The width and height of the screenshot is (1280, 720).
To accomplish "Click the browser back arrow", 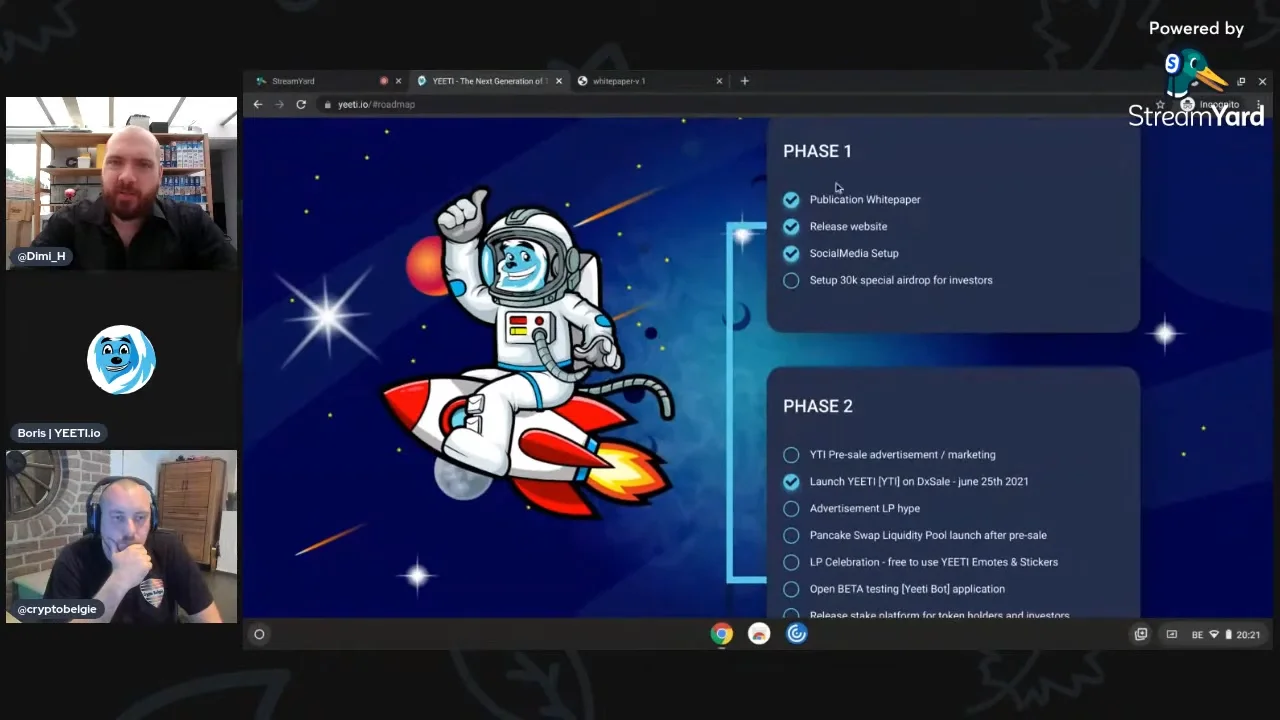I will pyautogui.click(x=258, y=104).
